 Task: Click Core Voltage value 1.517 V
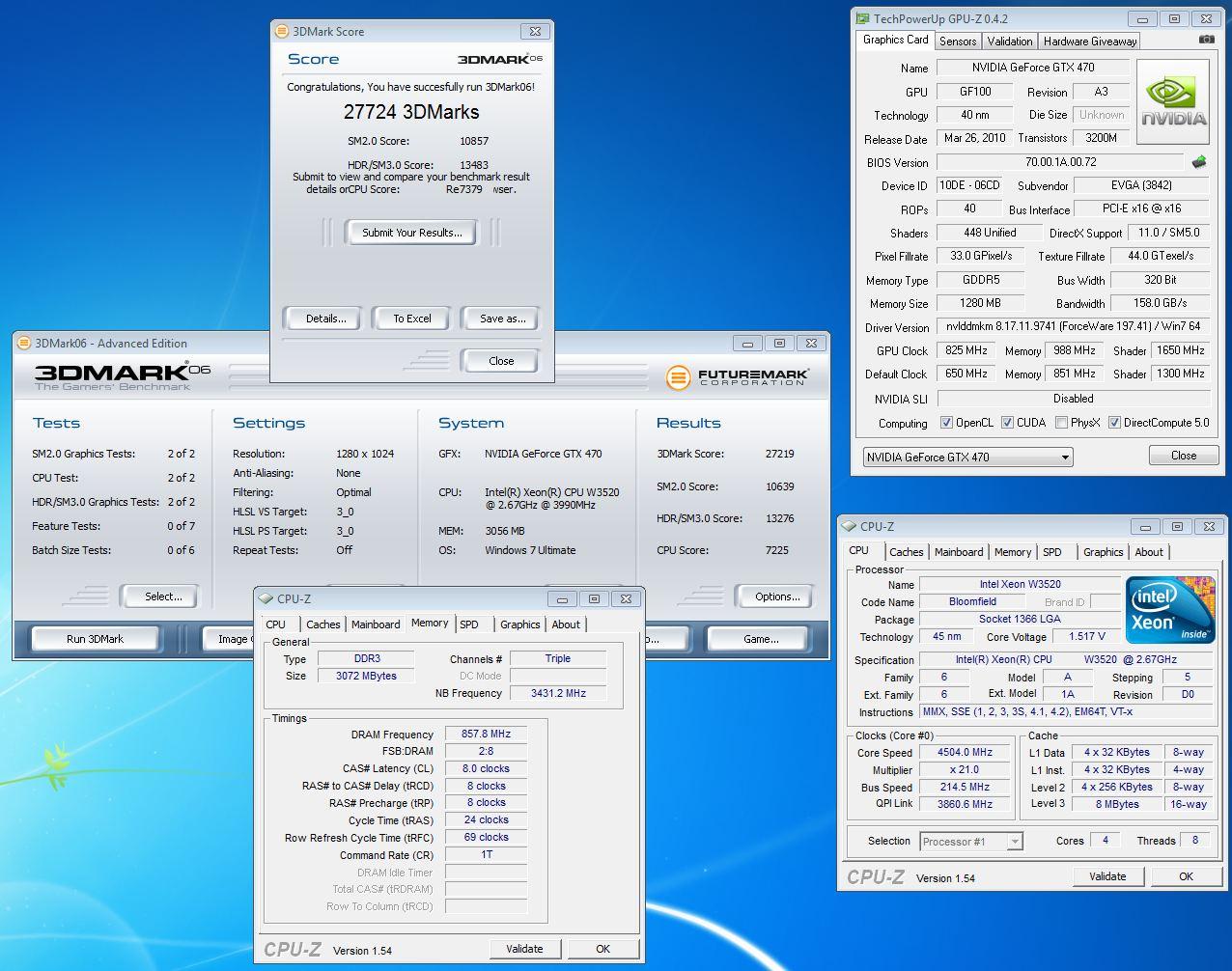[1088, 636]
